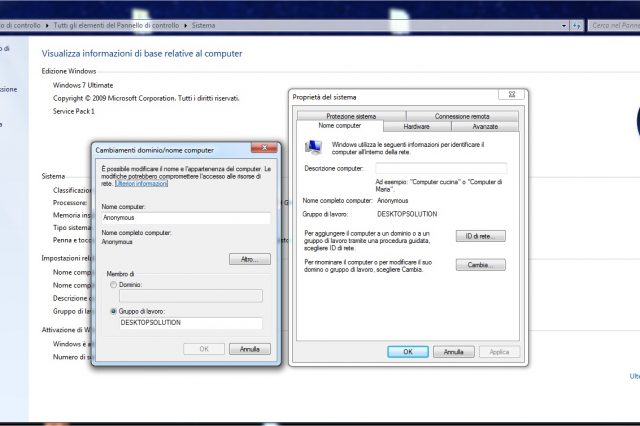Close the Proprietà del sistema dialog
Screen dimensions: 640x426
click(511, 94)
